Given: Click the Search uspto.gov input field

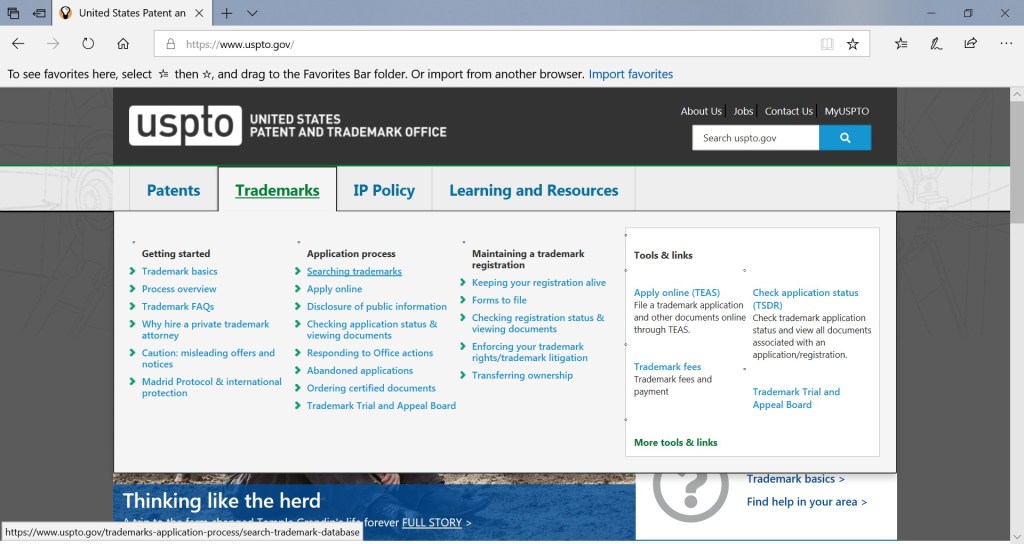Looking at the screenshot, I should pos(756,138).
